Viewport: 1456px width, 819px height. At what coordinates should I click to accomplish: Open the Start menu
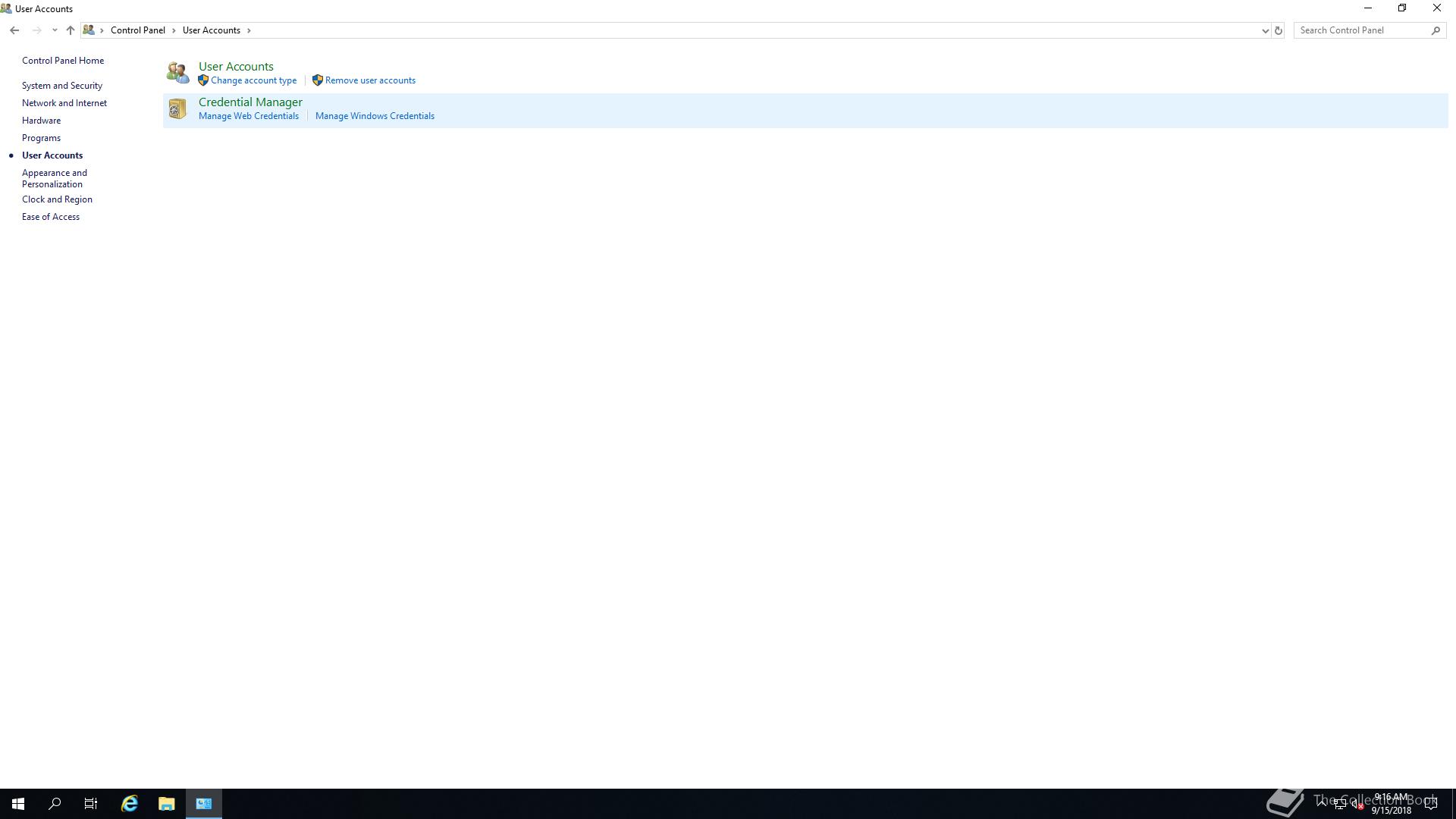pyautogui.click(x=18, y=804)
